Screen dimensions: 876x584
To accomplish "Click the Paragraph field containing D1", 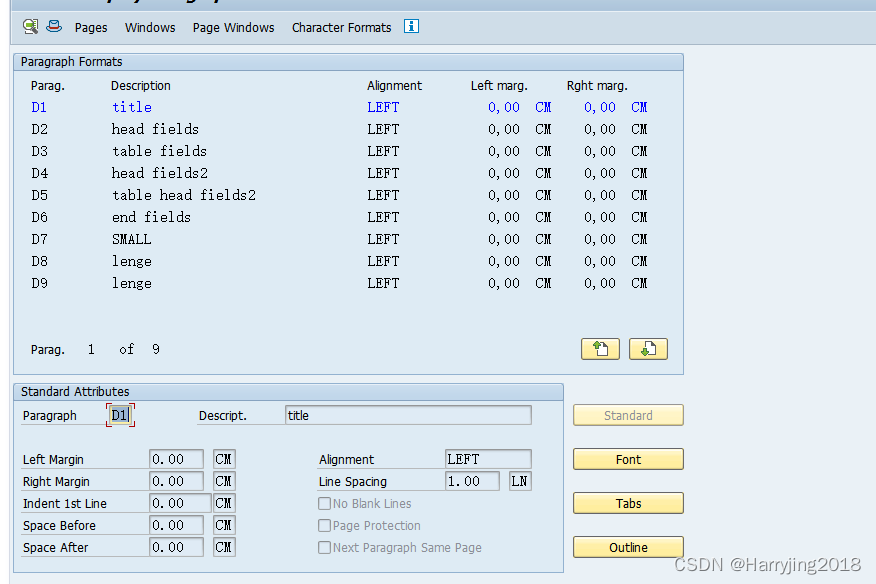I will [x=120, y=415].
